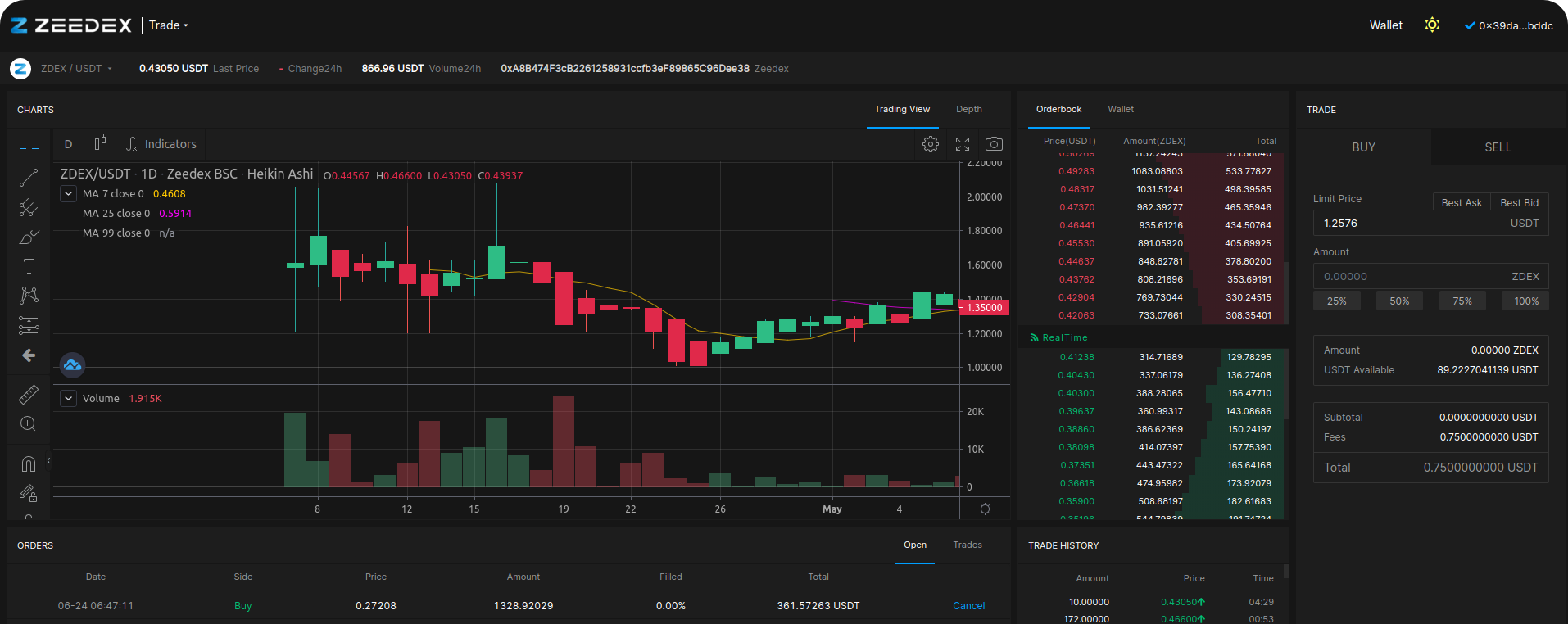Toggle the light/dark theme sun icon

[1432, 25]
